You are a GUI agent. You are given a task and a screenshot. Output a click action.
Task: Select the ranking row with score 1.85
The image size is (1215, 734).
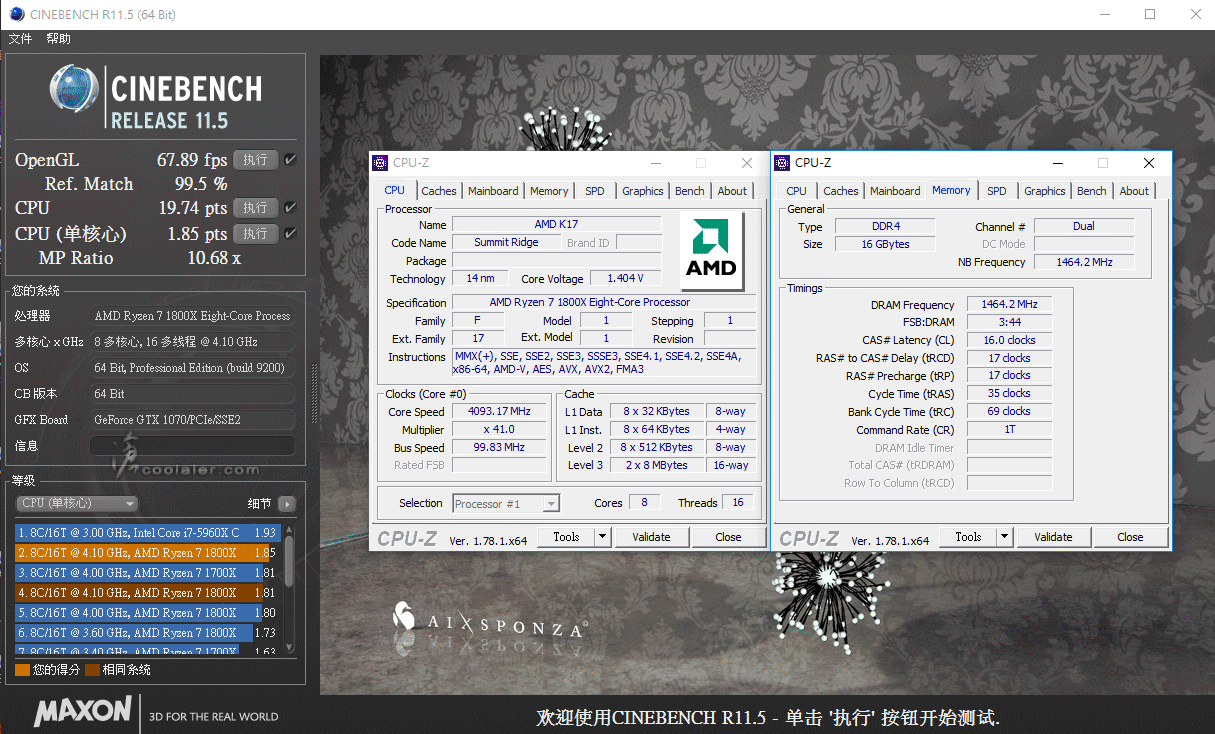148,553
